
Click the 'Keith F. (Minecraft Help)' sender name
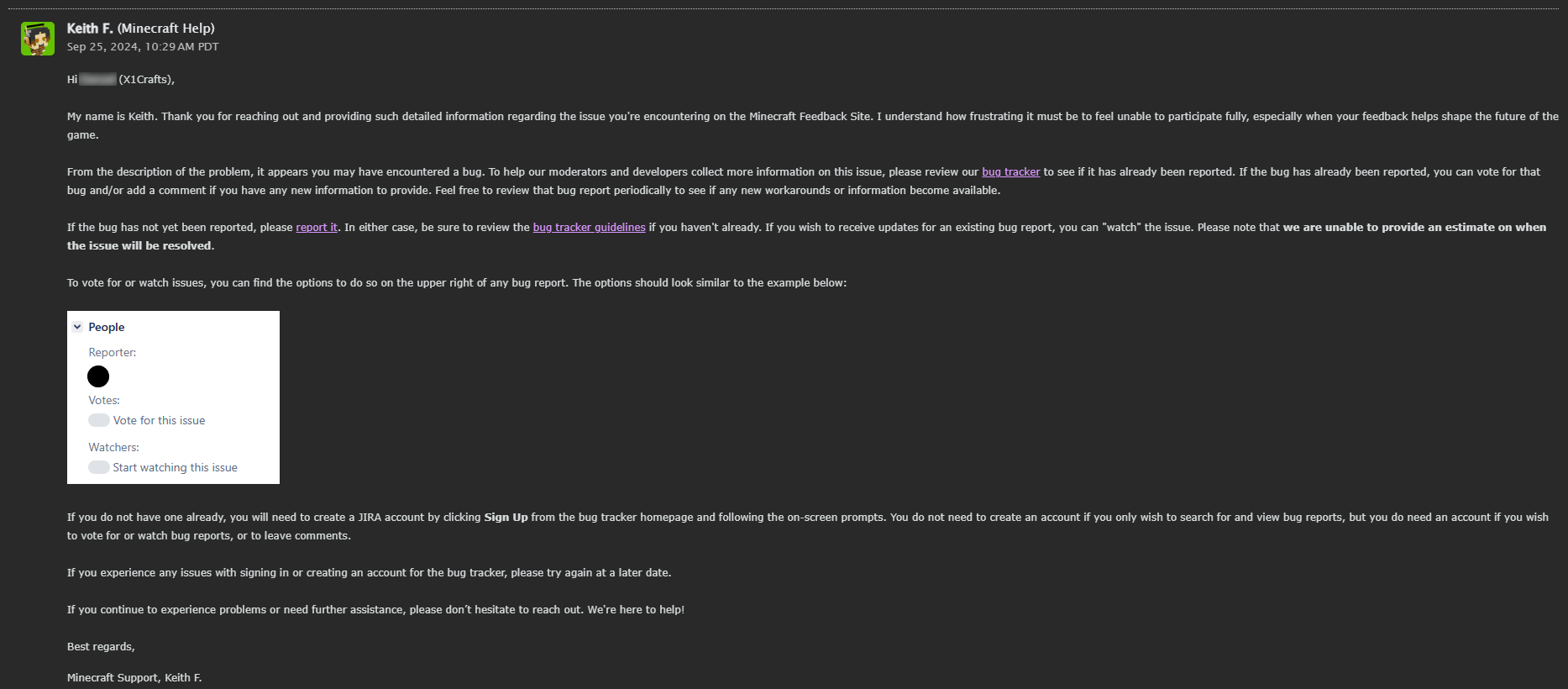pyautogui.click(x=140, y=29)
